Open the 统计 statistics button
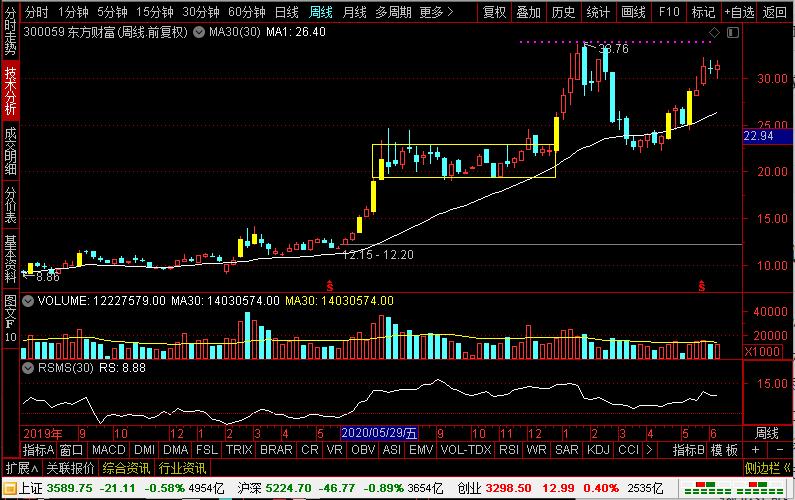795x500 pixels. [598, 12]
